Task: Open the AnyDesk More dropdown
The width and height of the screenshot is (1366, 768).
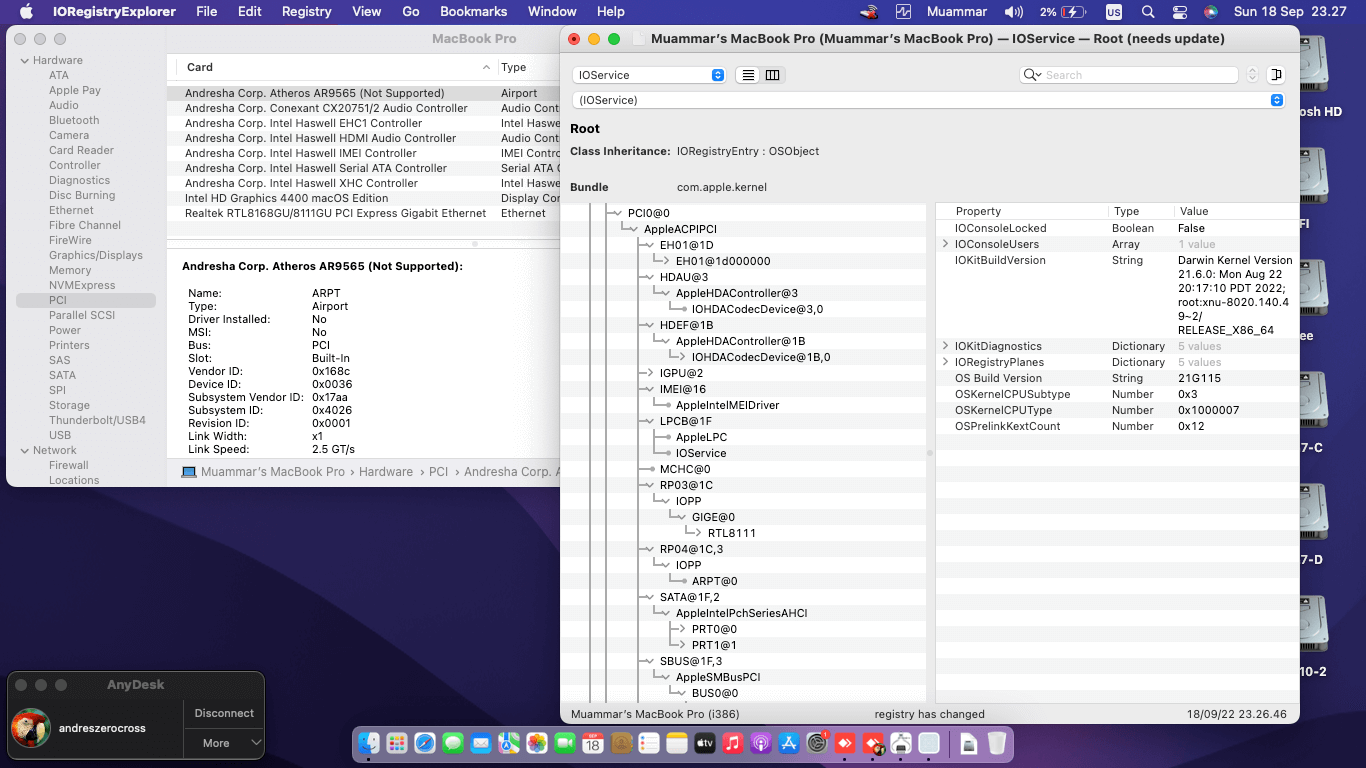Action: [224, 743]
